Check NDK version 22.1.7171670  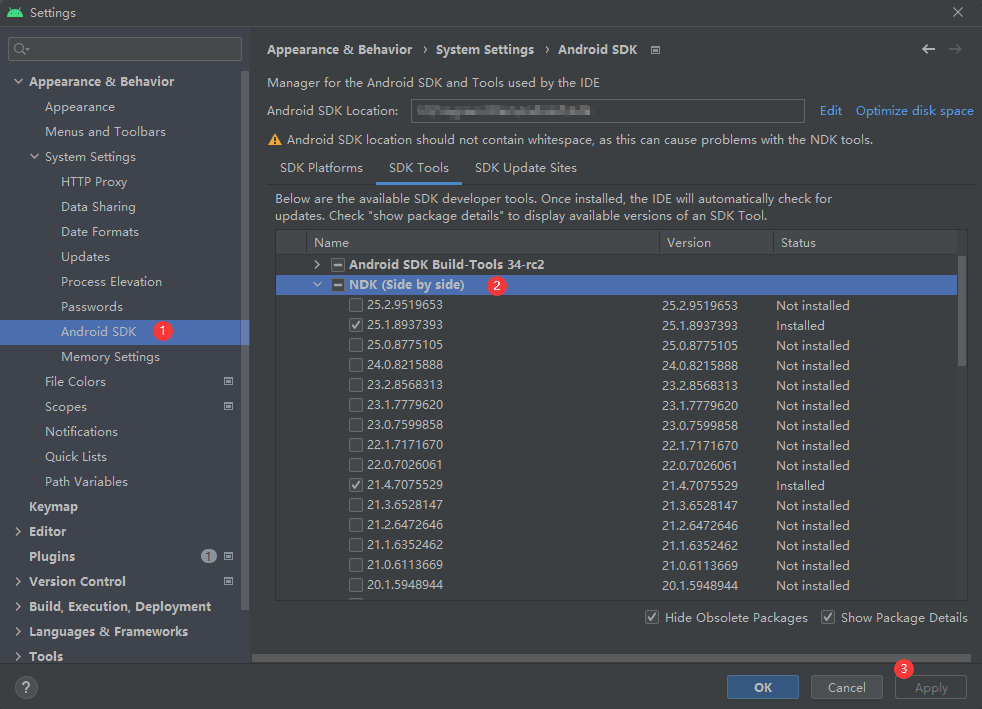(x=356, y=445)
